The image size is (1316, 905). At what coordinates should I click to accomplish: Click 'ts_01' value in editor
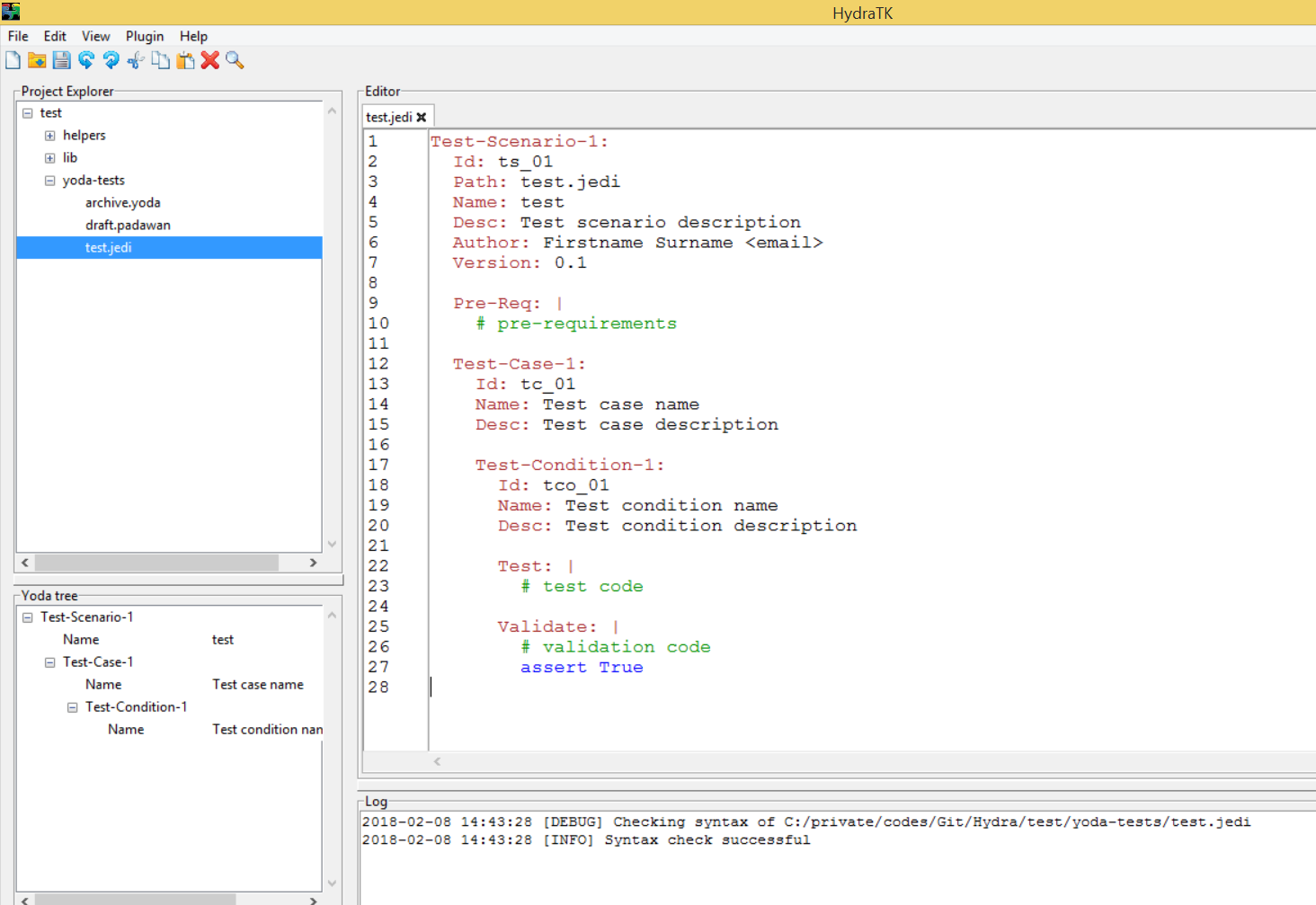pos(526,162)
